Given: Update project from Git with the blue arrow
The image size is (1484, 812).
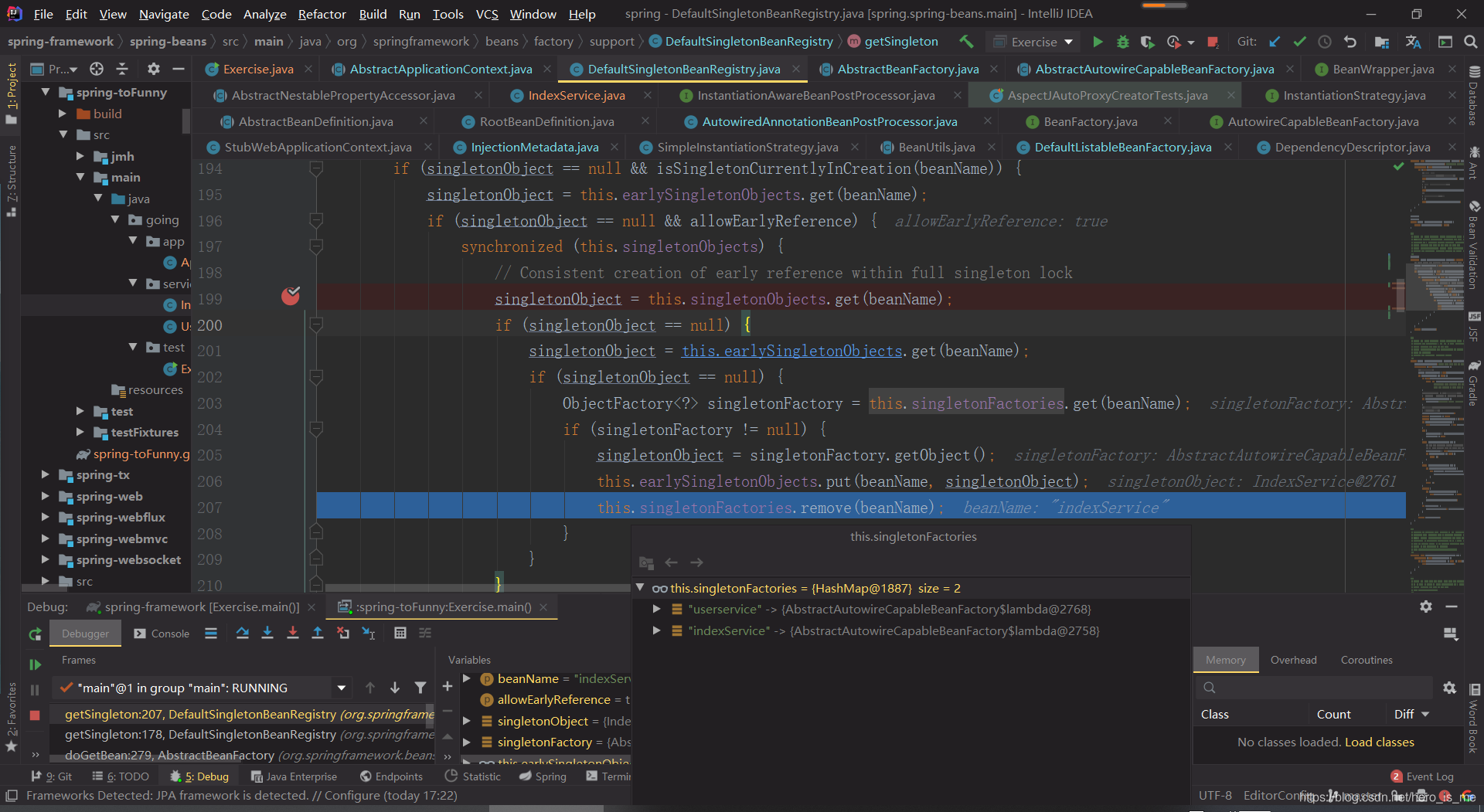Looking at the screenshot, I should [1275, 42].
